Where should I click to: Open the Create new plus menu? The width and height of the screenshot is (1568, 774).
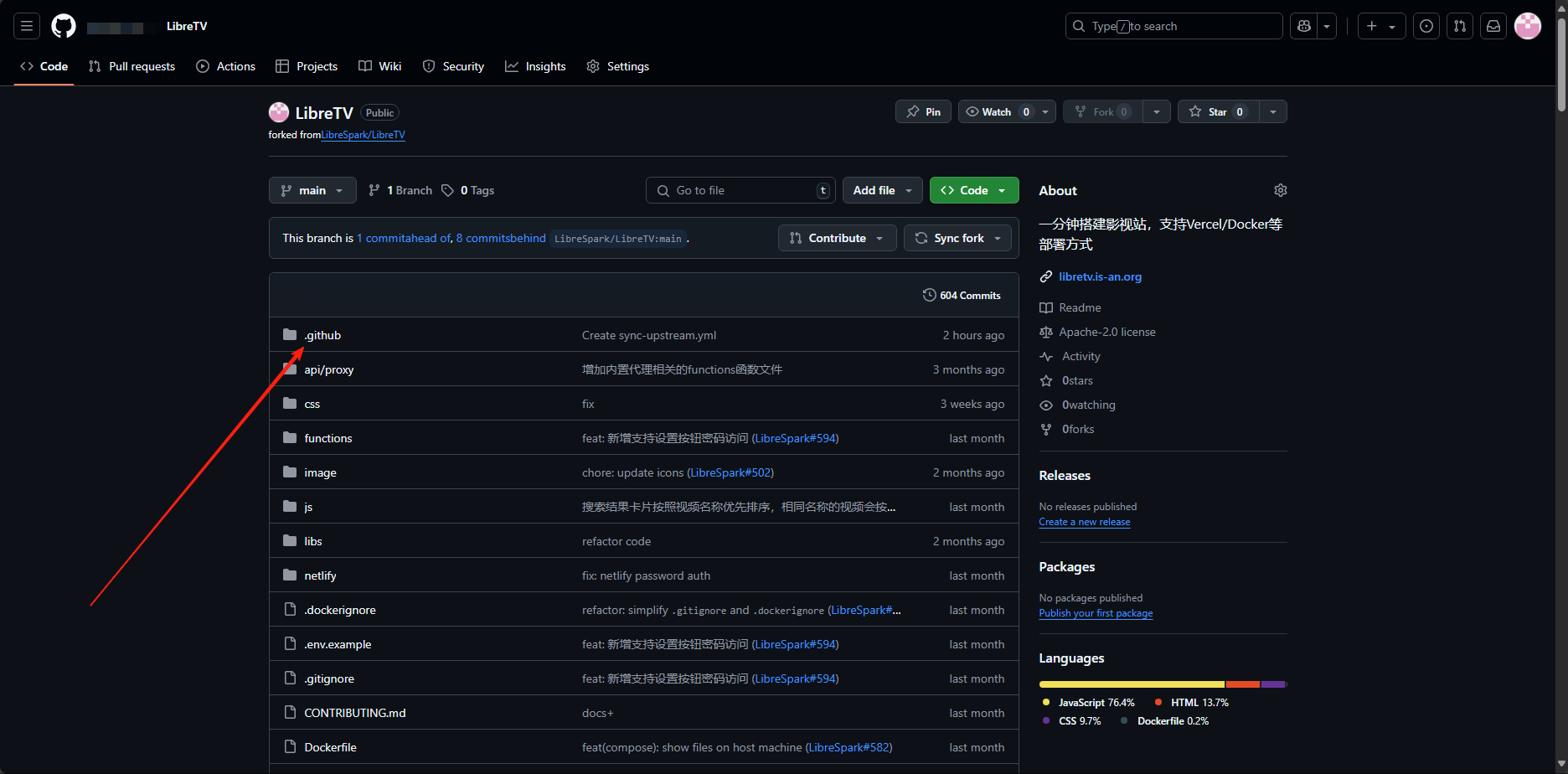click(1381, 26)
